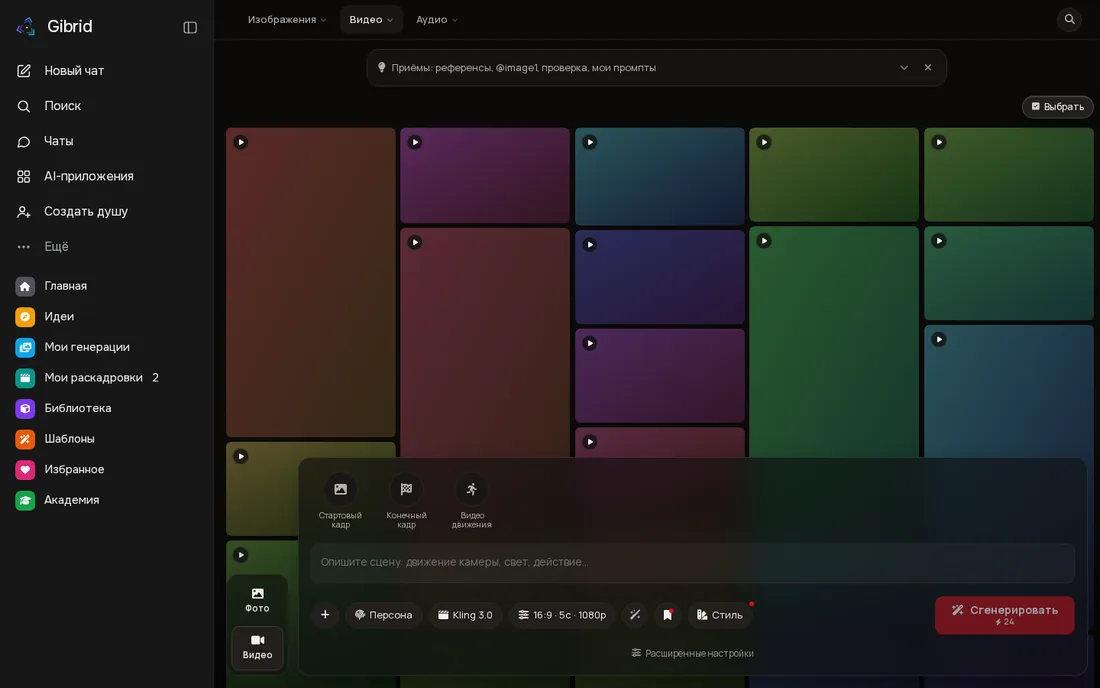Open the Изображения dropdown

[x=287, y=20]
